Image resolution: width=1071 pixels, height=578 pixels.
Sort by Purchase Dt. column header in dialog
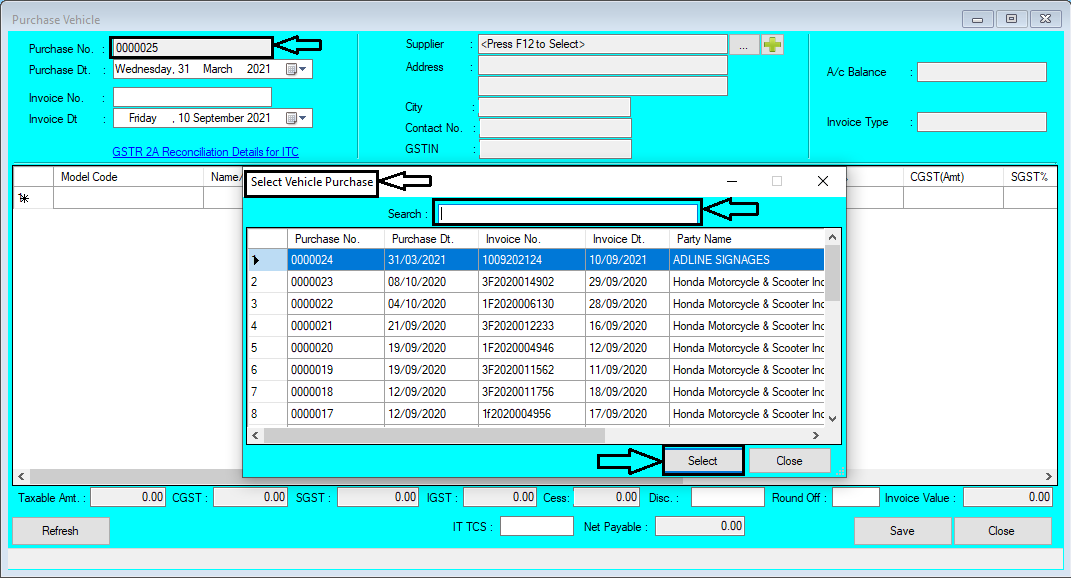[431, 239]
